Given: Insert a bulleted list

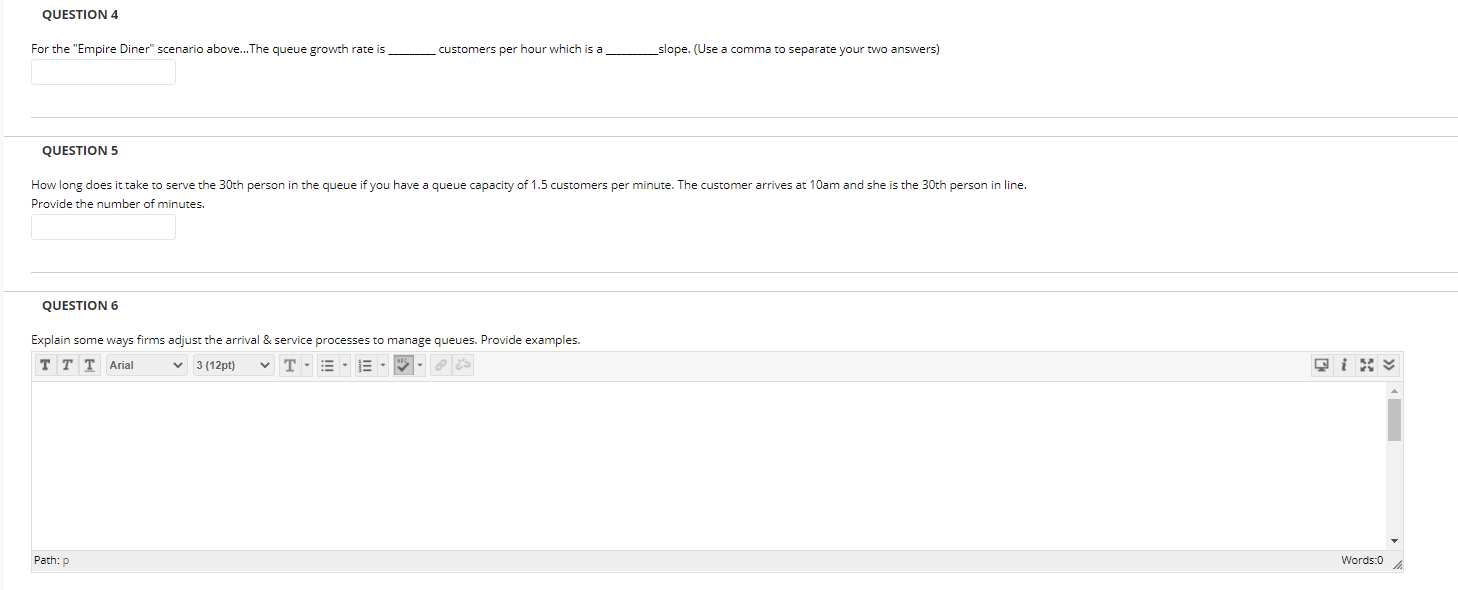Looking at the screenshot, I should tap(327, 365).
